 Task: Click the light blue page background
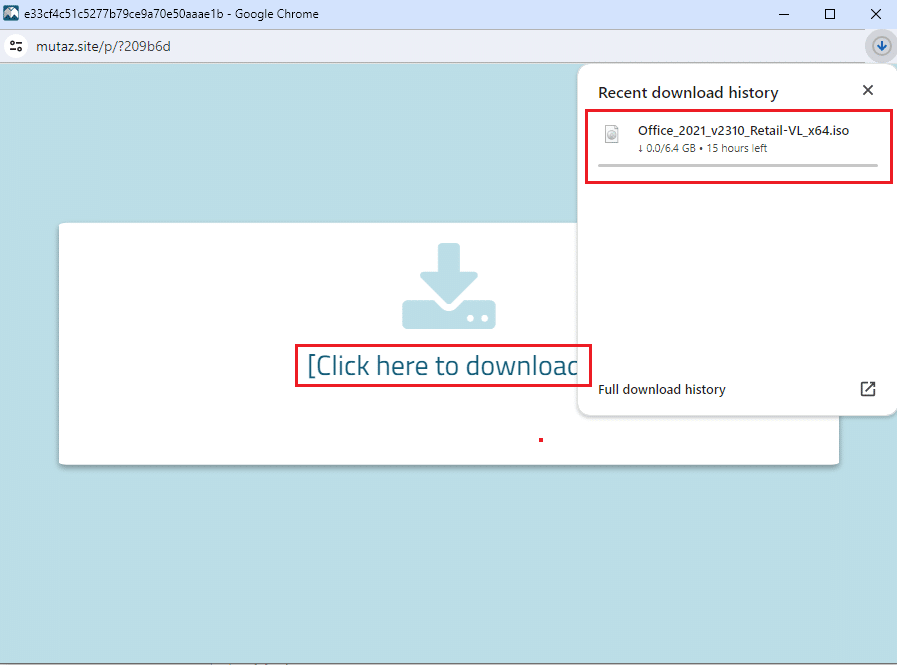pos(300,560)
